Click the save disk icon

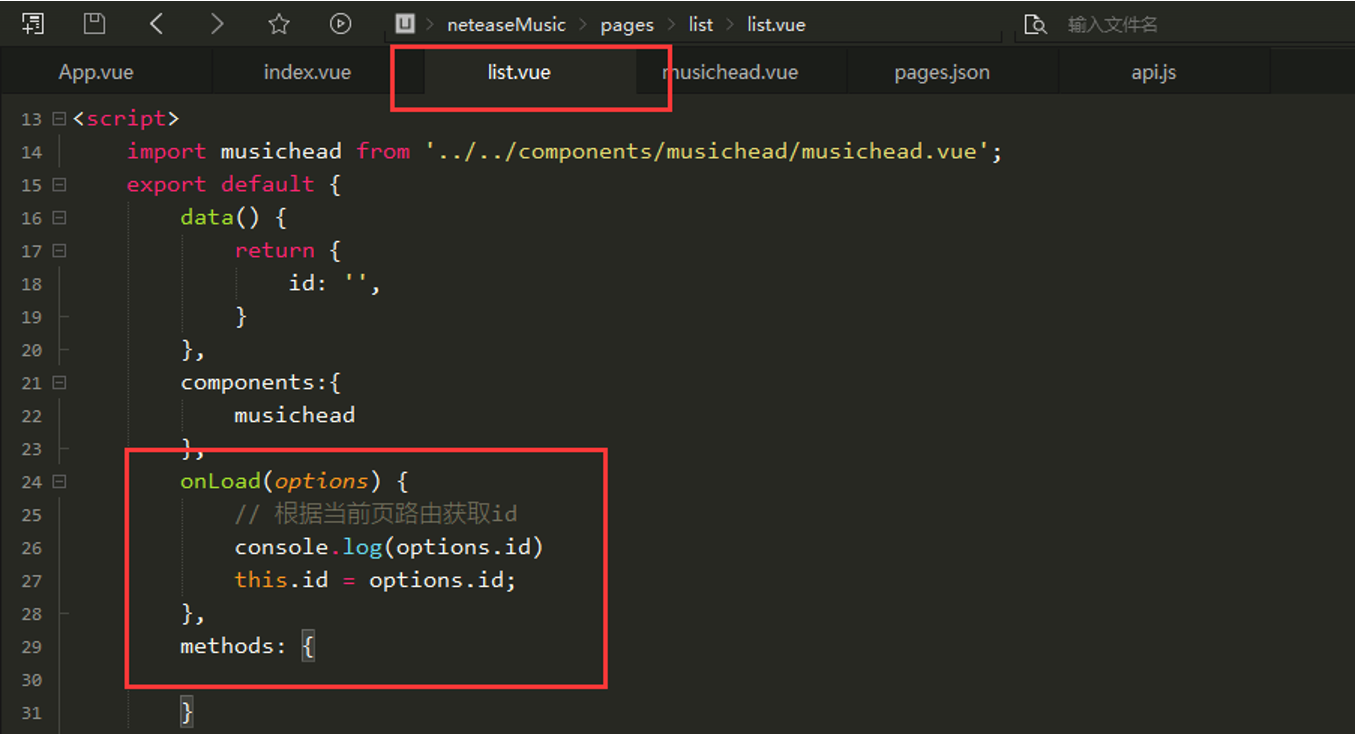[94, 24]
